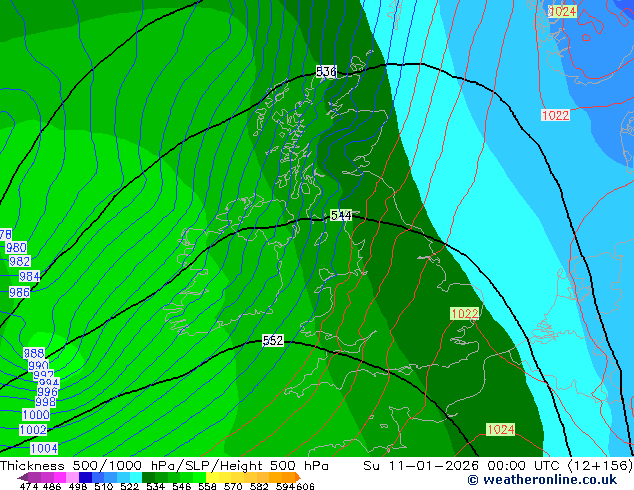The image size is (634, 490).
Task: Click the magenta swatch in thickness legend
Action: coord(59,477)
